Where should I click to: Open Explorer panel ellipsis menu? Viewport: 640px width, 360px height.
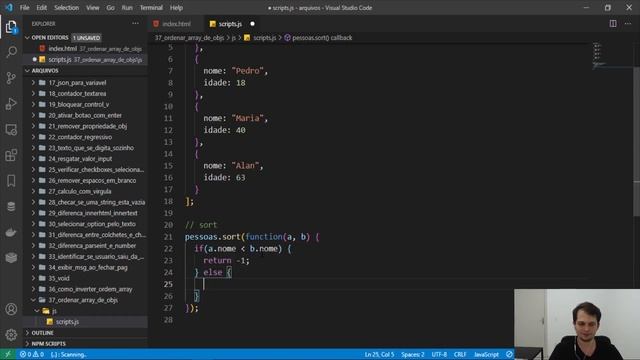pos(136,24)
